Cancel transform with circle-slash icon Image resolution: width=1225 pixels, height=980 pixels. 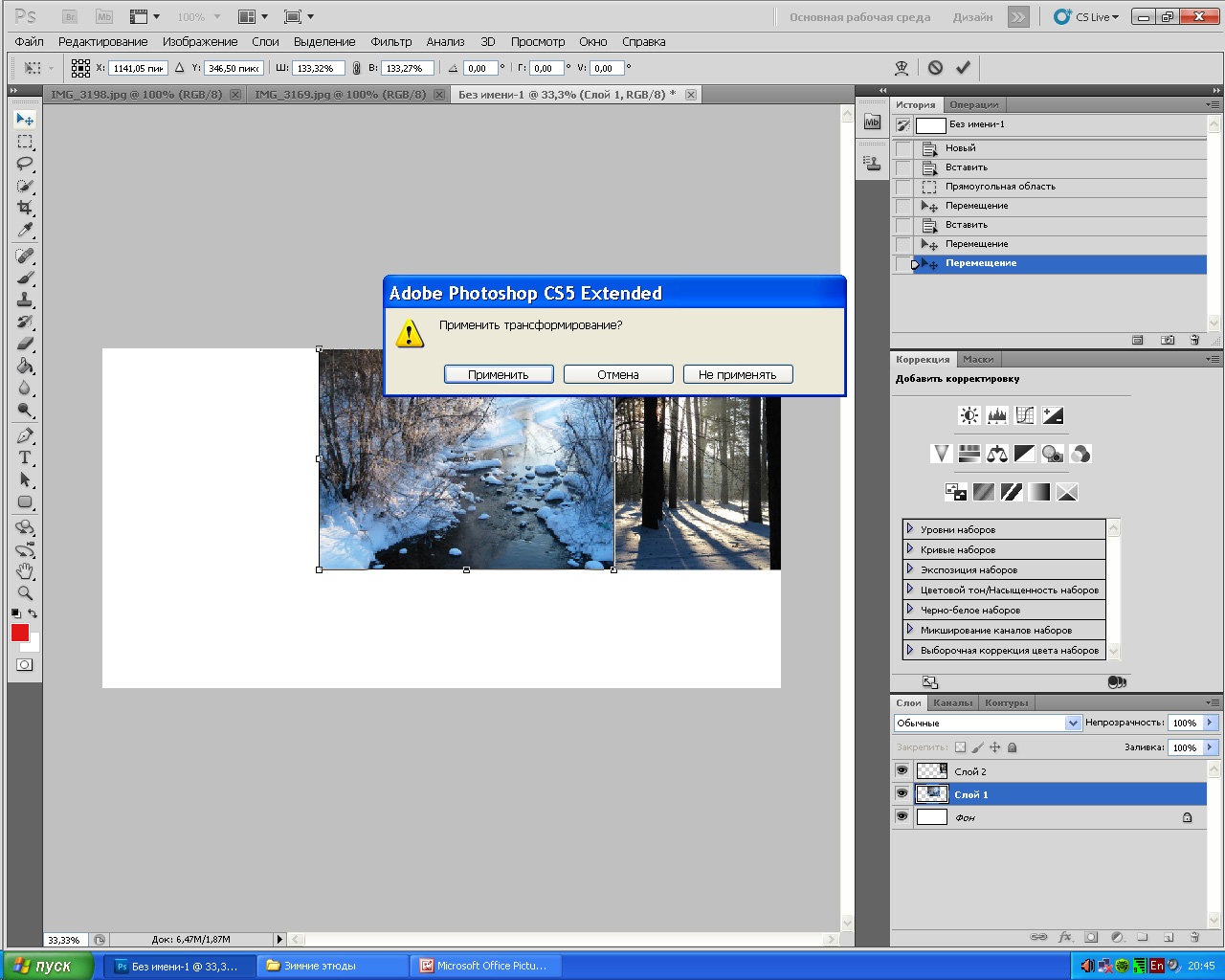935,67
